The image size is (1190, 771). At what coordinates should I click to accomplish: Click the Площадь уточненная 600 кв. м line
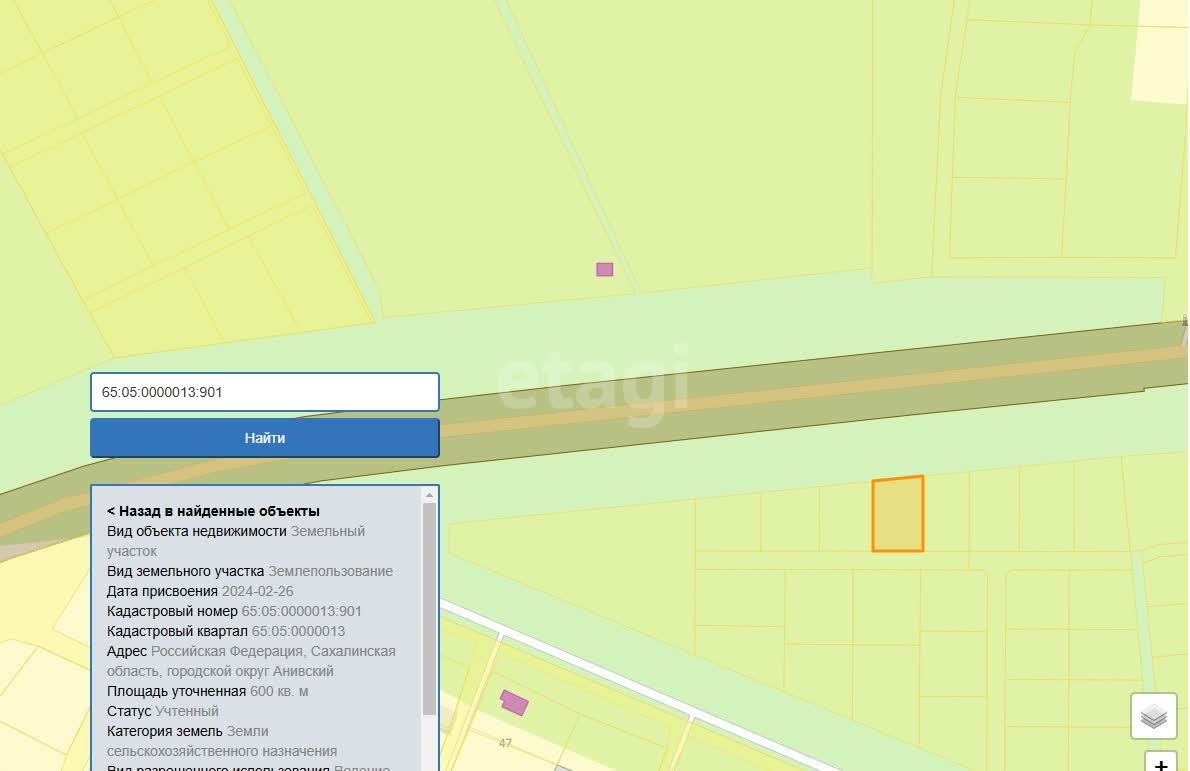click(x=208, y=691)
